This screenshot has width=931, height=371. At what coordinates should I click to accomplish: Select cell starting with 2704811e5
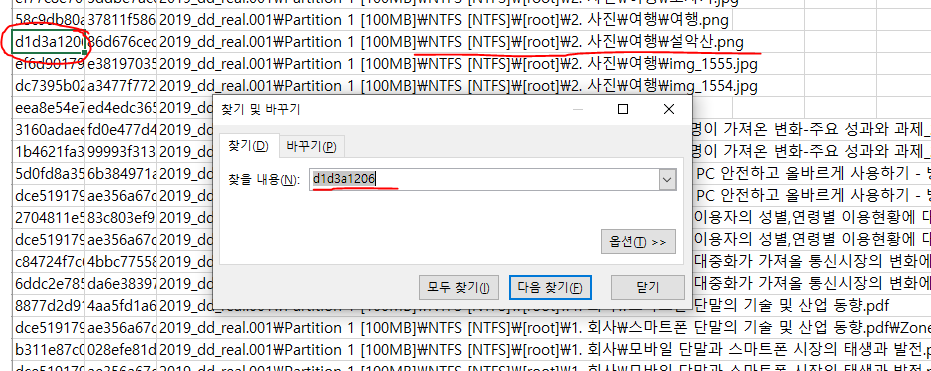[49, 218]
